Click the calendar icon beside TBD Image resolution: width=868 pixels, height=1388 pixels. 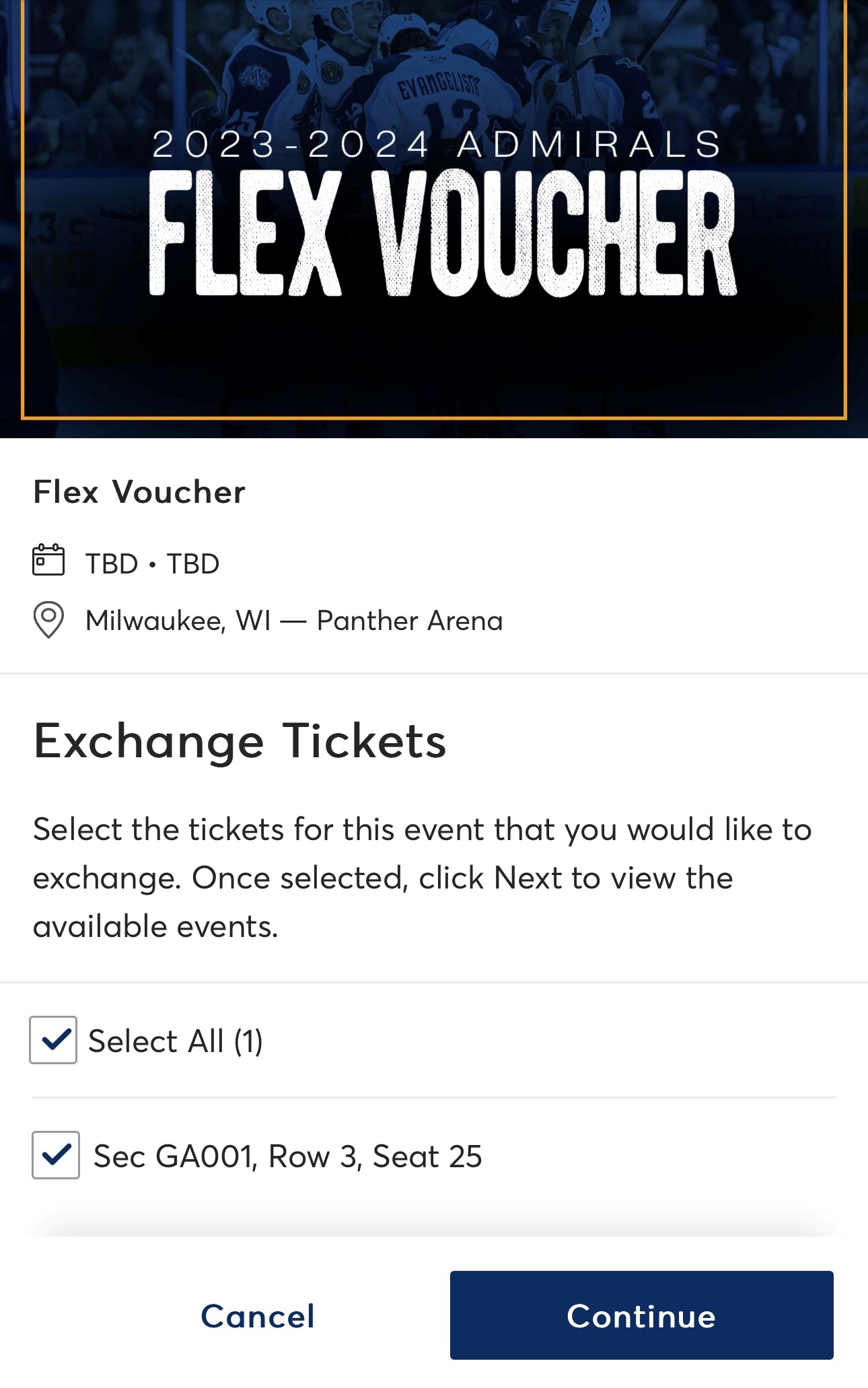(x=48, y=560)
